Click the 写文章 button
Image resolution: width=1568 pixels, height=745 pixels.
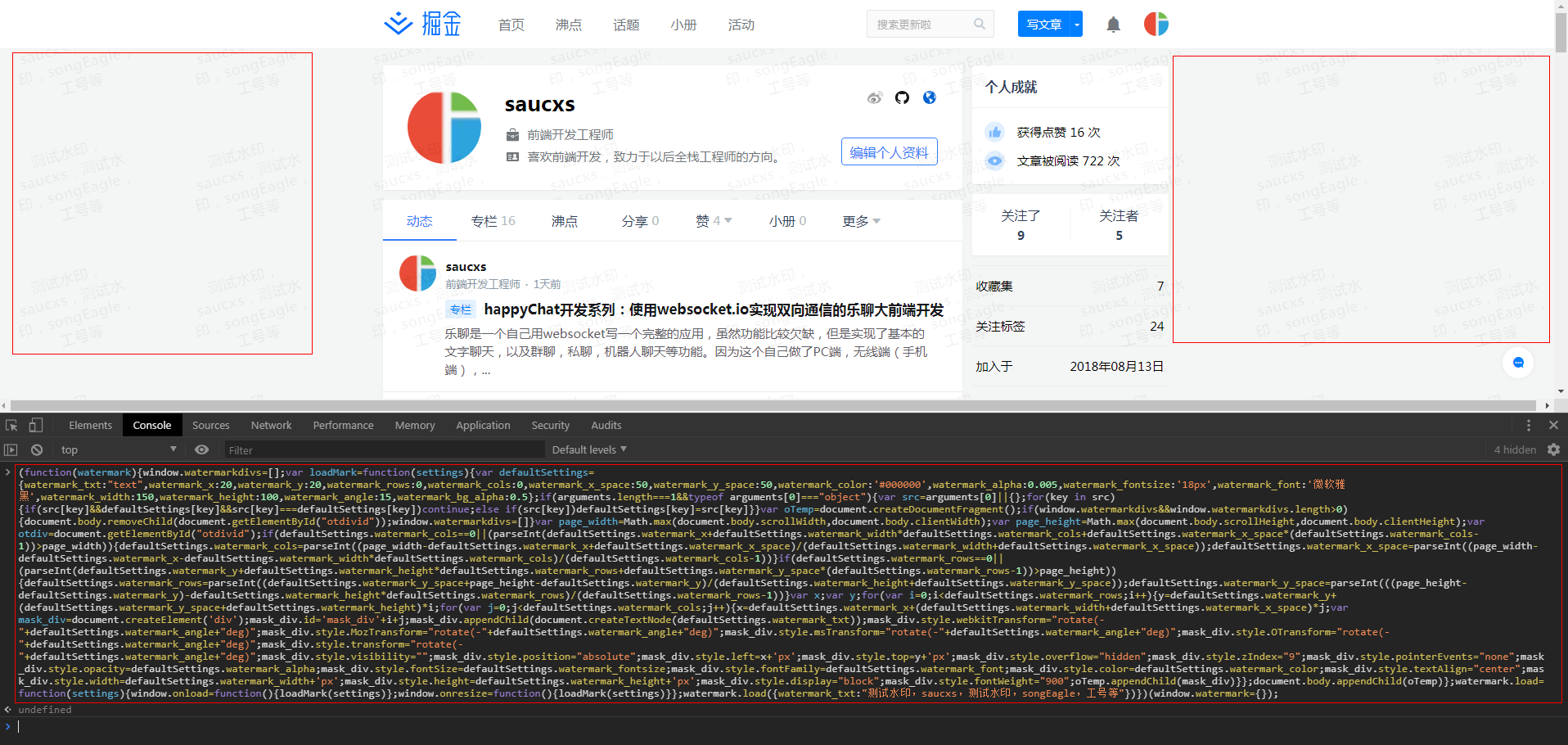(x=1044, y=24)
